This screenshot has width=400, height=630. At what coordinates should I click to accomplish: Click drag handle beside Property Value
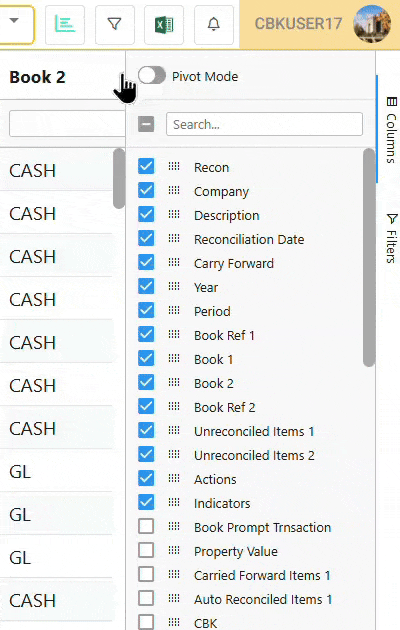point(174,550)
